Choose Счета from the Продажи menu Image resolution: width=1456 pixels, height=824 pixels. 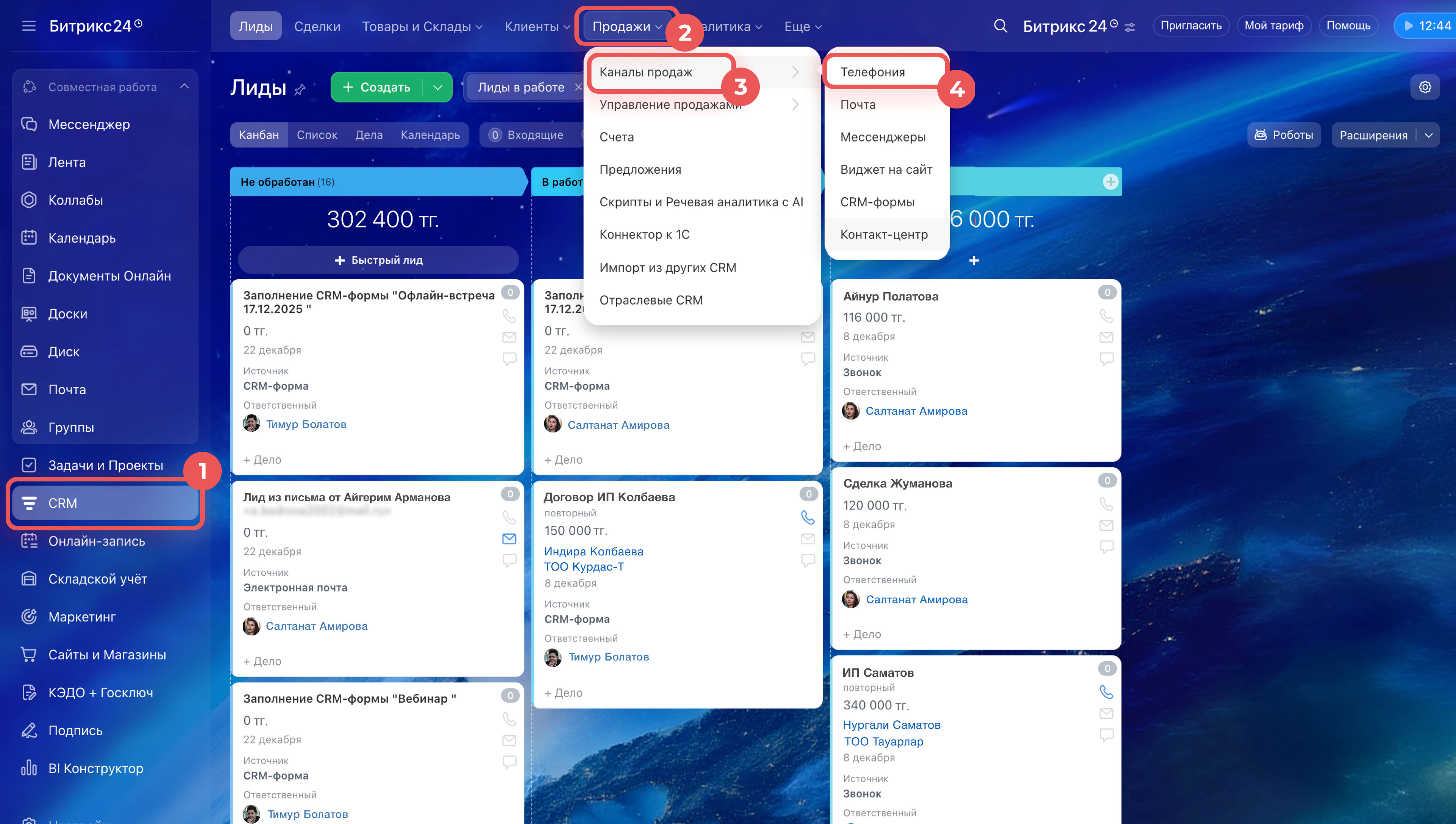coord(616,137)
